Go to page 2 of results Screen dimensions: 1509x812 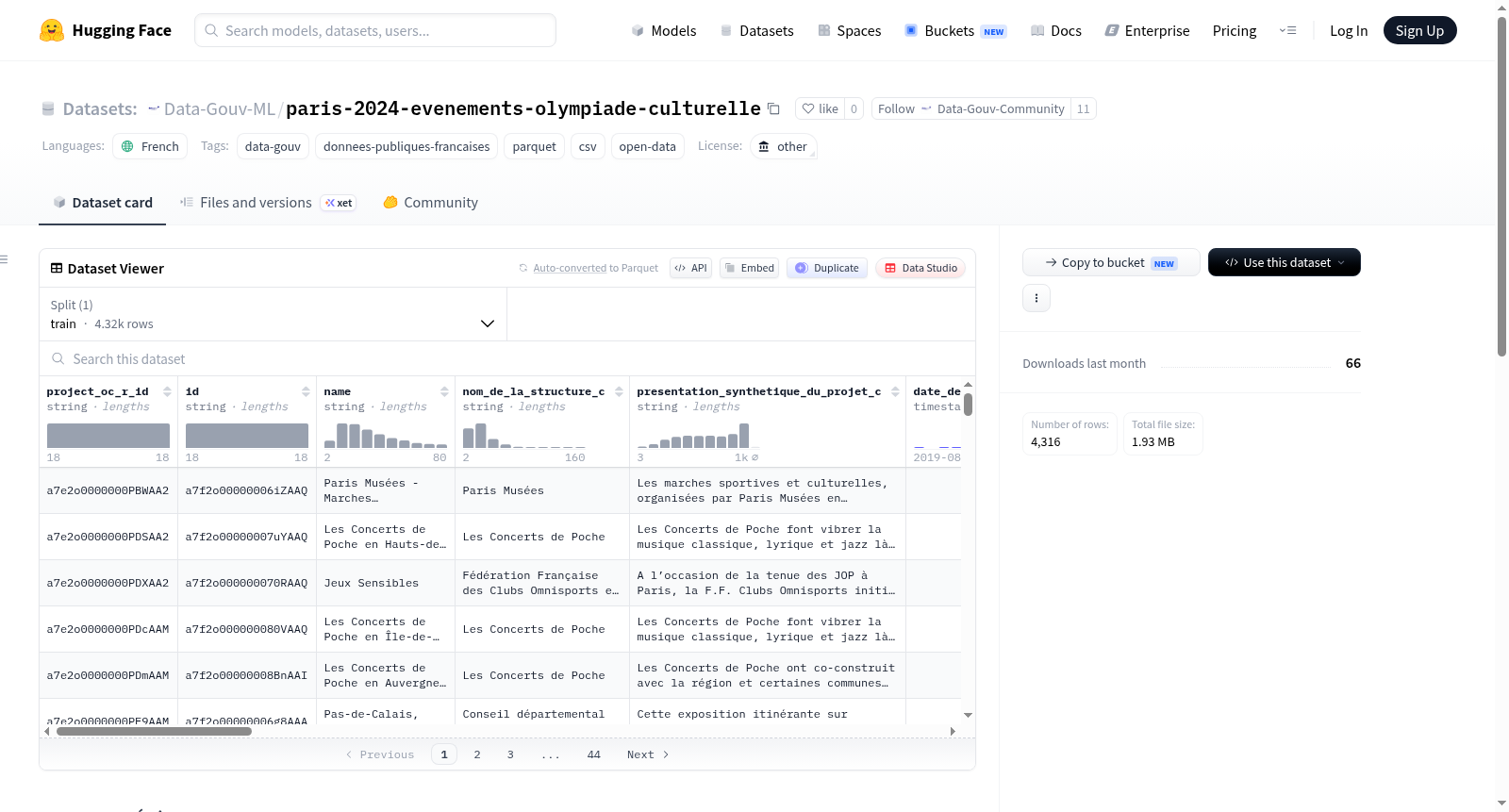(477, 754)
